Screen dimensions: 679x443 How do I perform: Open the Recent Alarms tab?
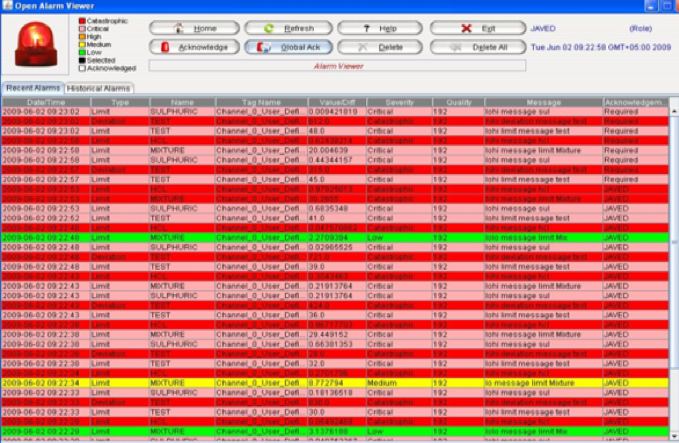pos(33,88)
